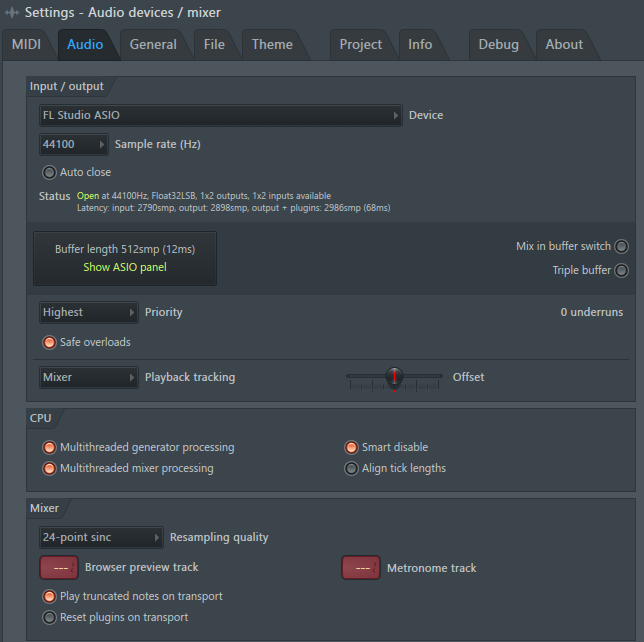
Task: Enable Align tick lengths
Action: pos(351,468)
